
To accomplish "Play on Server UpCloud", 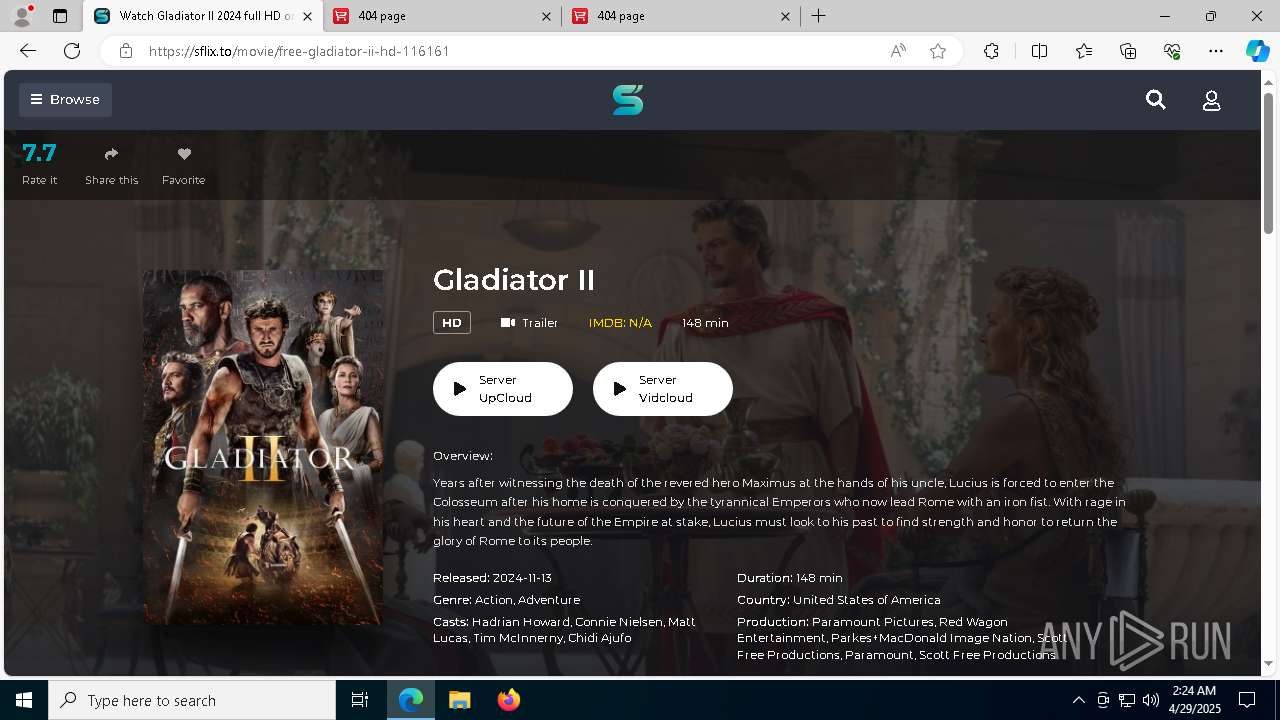I will pos(503,389).
